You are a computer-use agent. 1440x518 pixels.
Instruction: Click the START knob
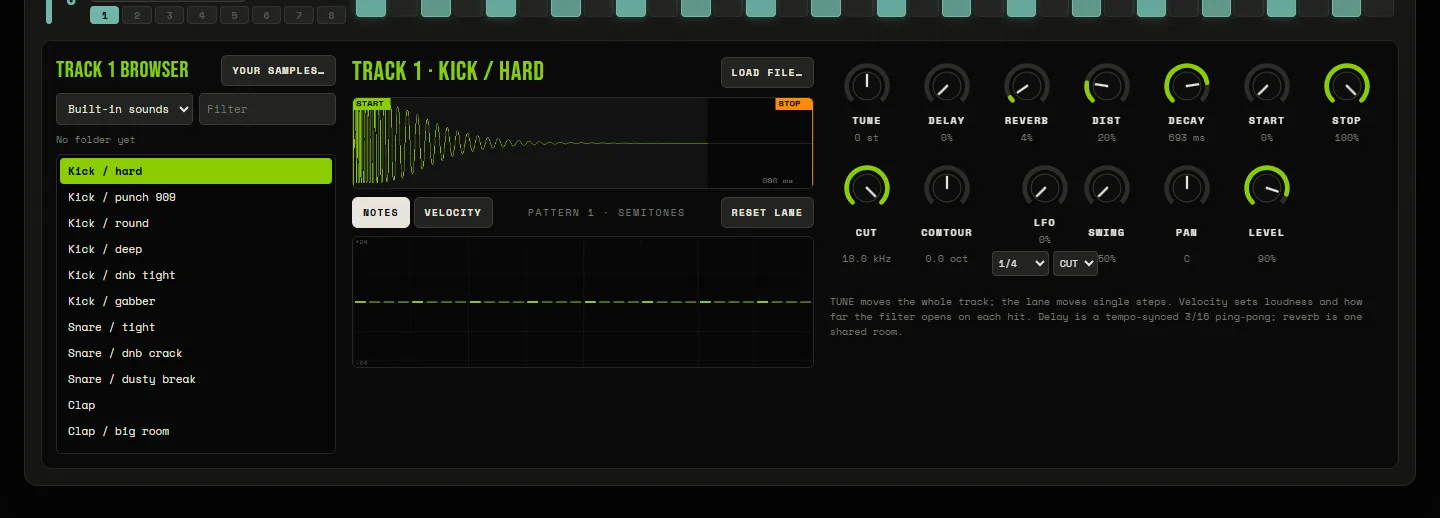[1267, 86]
